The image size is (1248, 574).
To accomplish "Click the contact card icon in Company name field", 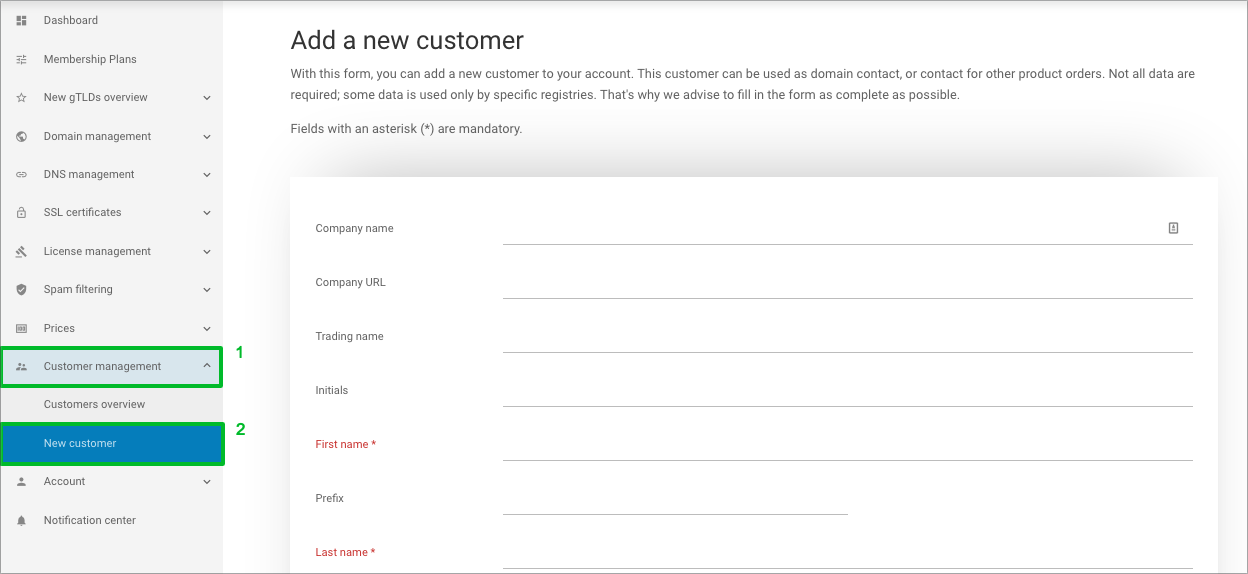I will (1173, 228).
